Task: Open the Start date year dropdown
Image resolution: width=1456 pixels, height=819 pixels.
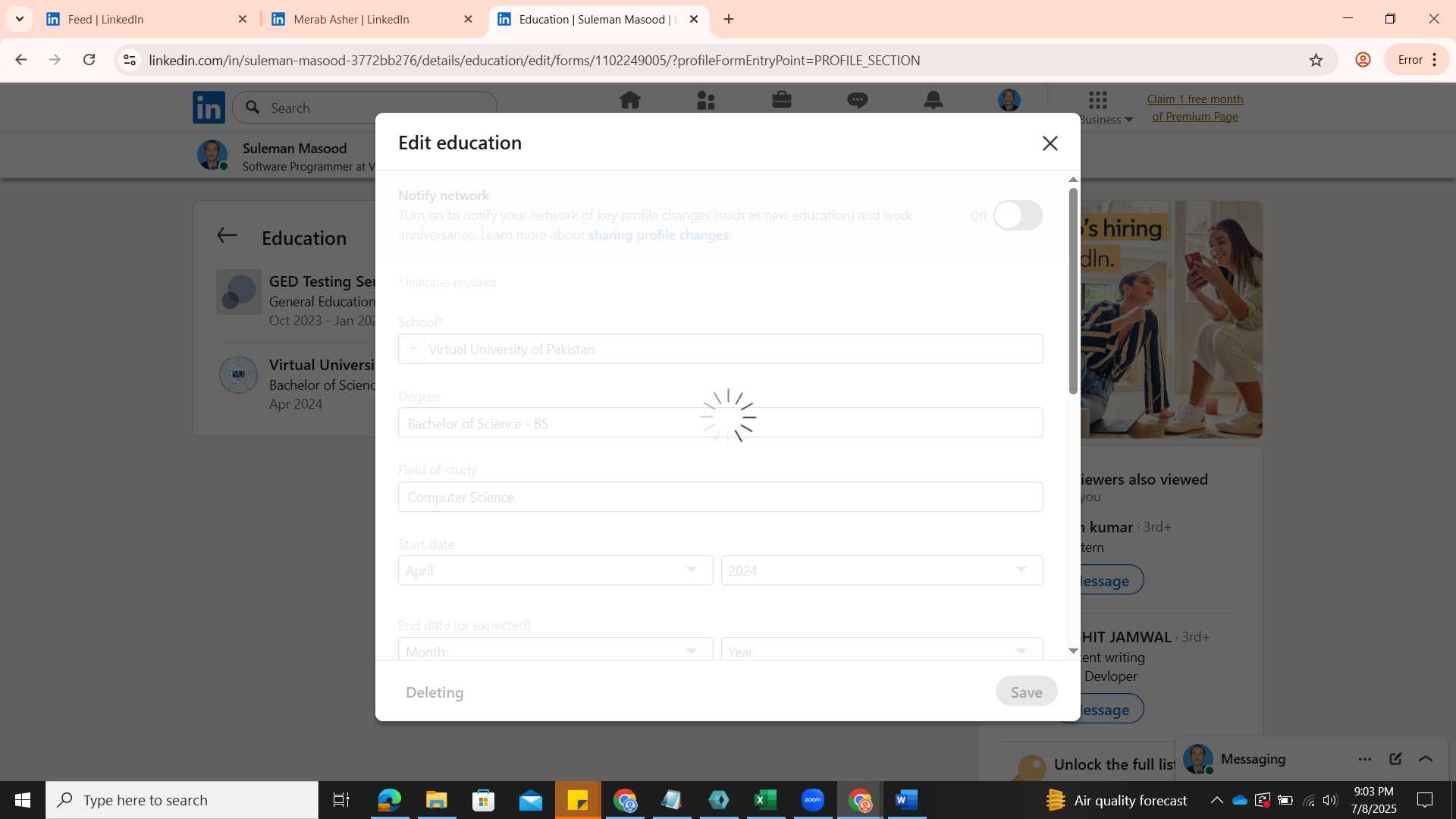Action: pyautogui.click(x=882, y=570)
